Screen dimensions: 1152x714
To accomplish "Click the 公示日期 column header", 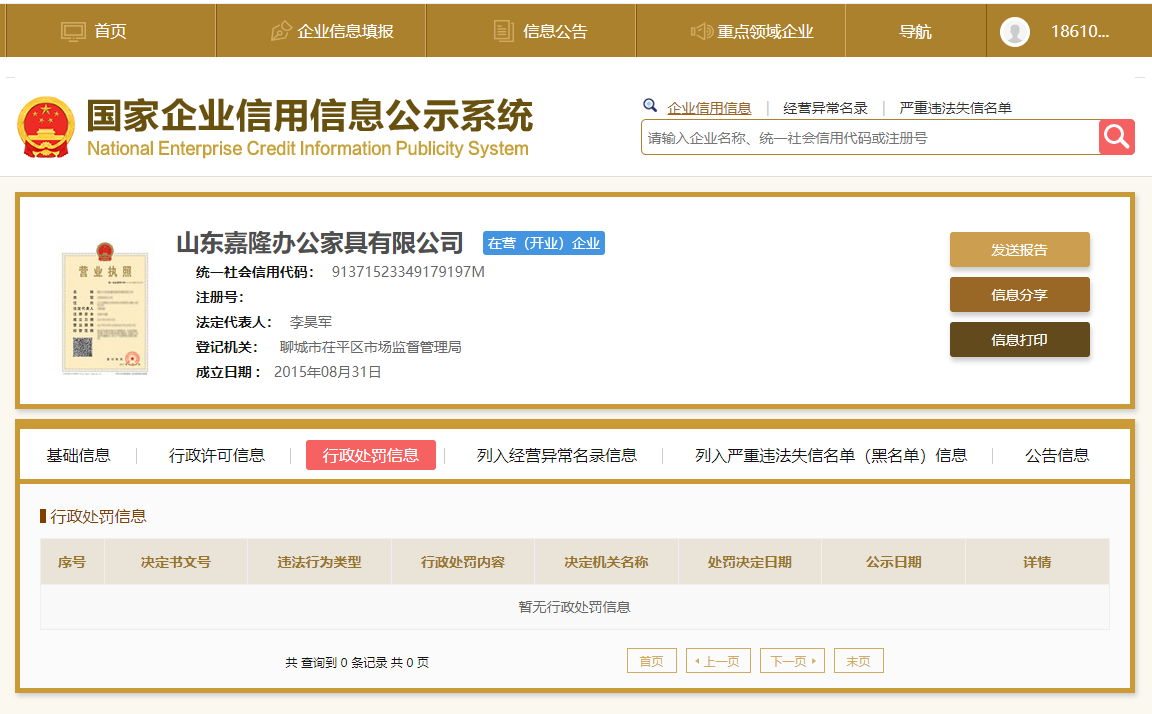I will (893, 562).
